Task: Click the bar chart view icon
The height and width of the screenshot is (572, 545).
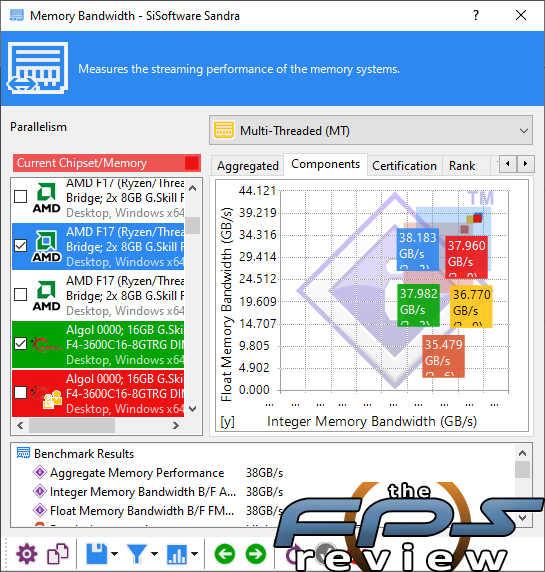Action: [x=177, y=554]
